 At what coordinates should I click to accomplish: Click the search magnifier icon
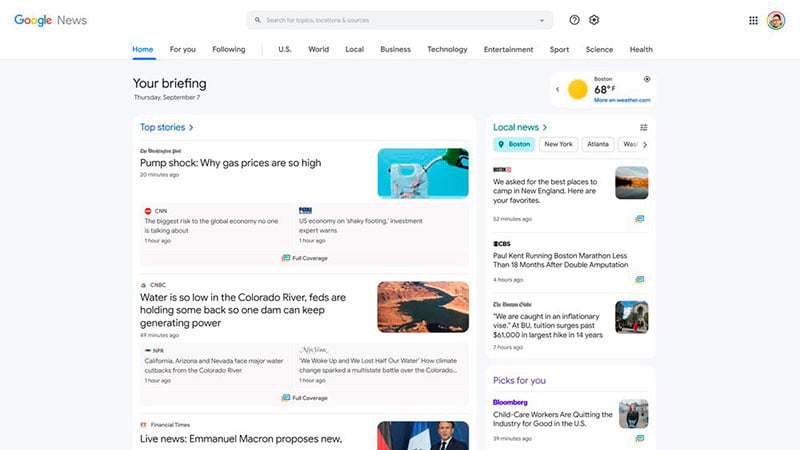[258, 20]
